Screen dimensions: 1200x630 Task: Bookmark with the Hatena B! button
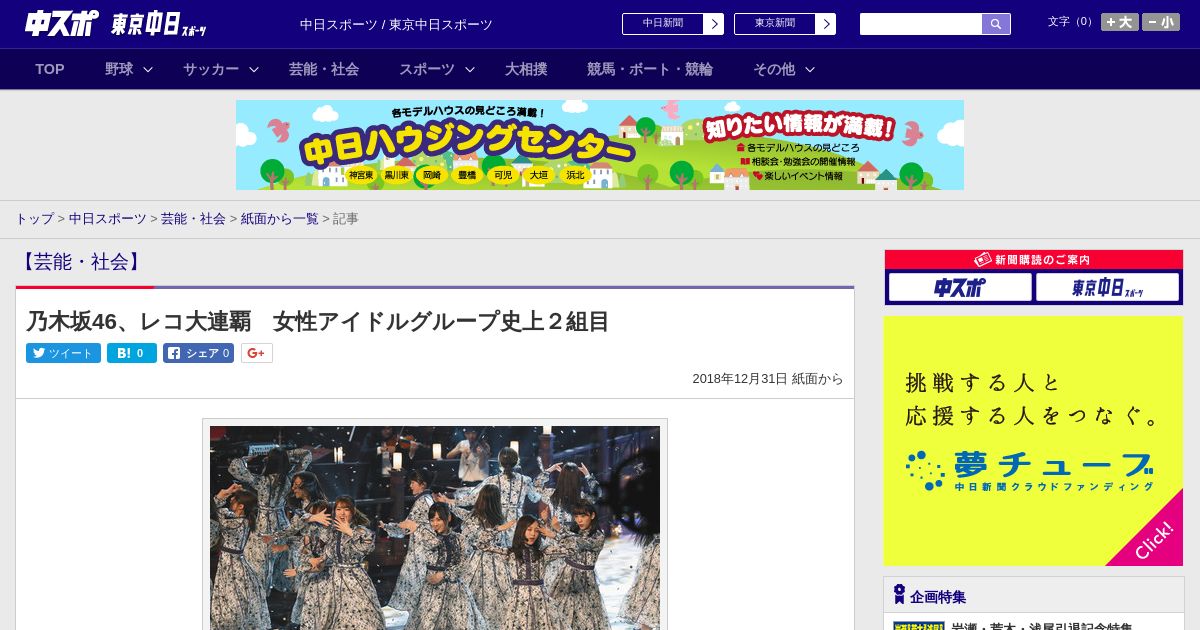[x=132, y=353]
